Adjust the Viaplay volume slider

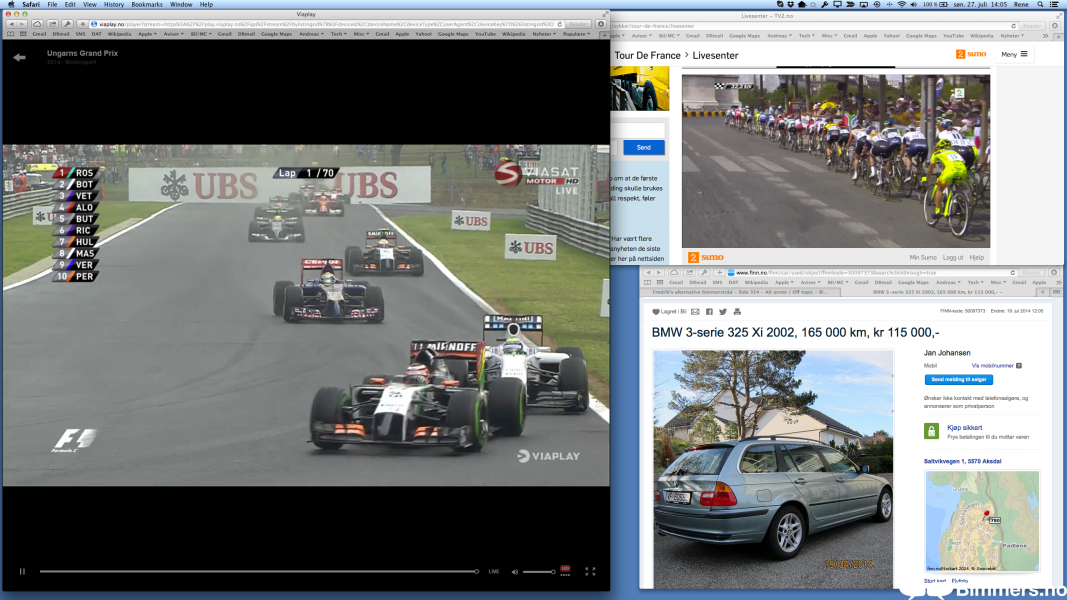tap(539, 571)
